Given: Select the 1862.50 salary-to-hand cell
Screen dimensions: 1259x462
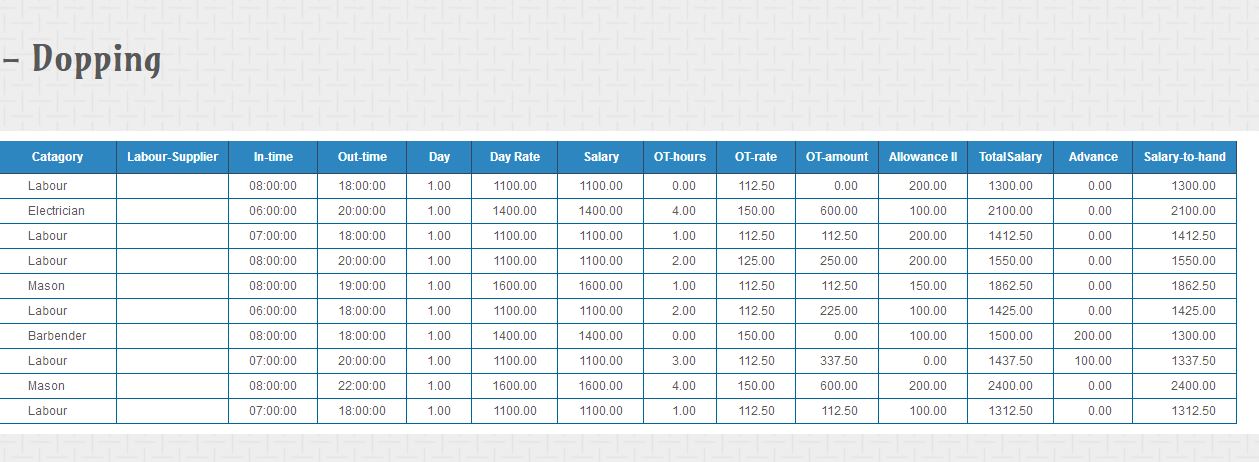Looking at the screenshot, I should click(x=1185, y=286).
